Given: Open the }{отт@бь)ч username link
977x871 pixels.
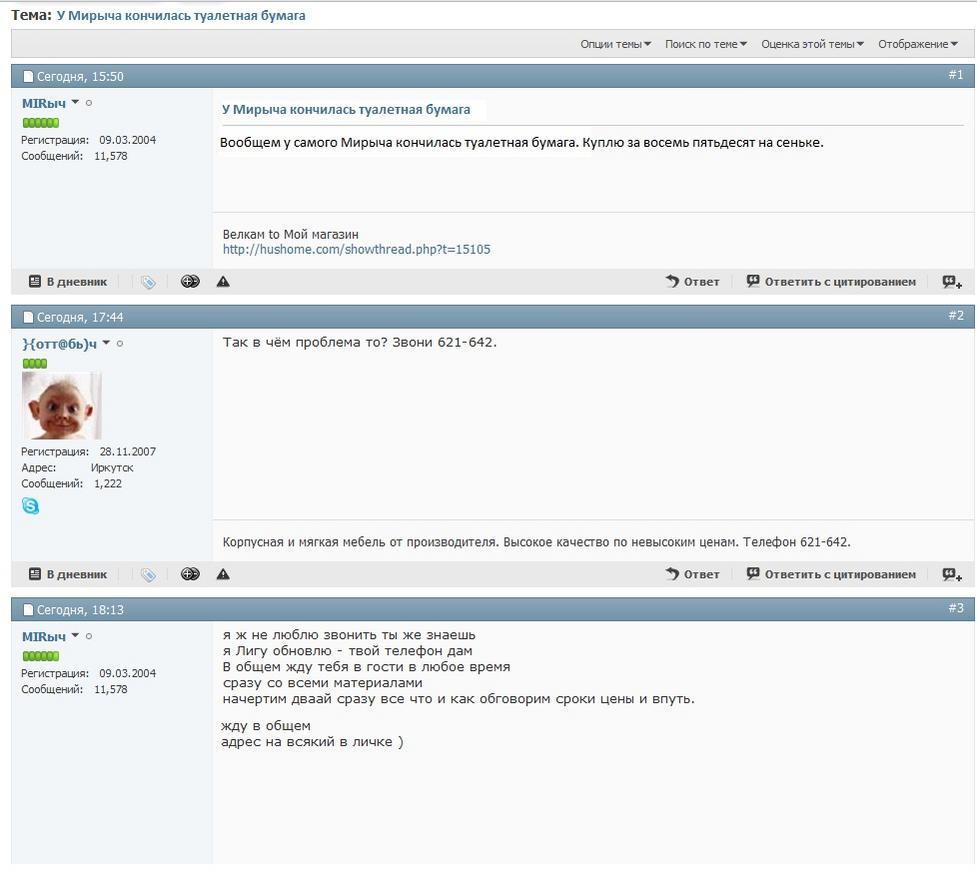Looking at the screenshot, I should [x=60, y=344].
